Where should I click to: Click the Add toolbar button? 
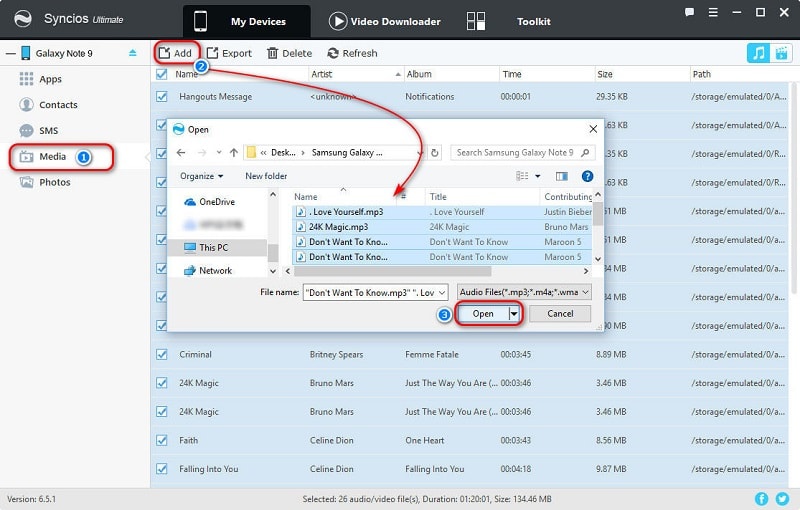175,53
